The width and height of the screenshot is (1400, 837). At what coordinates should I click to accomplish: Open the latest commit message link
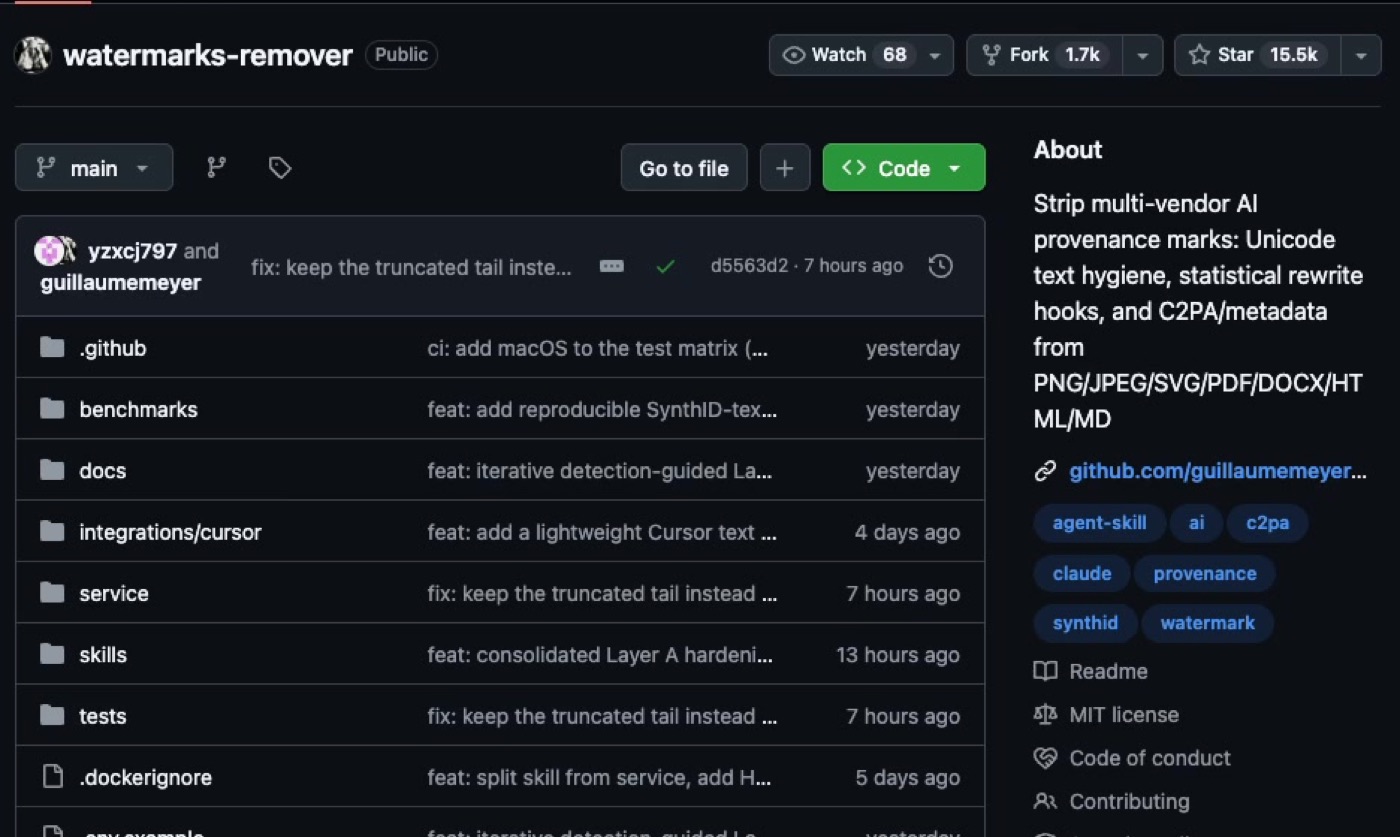(x=411, y=267)
